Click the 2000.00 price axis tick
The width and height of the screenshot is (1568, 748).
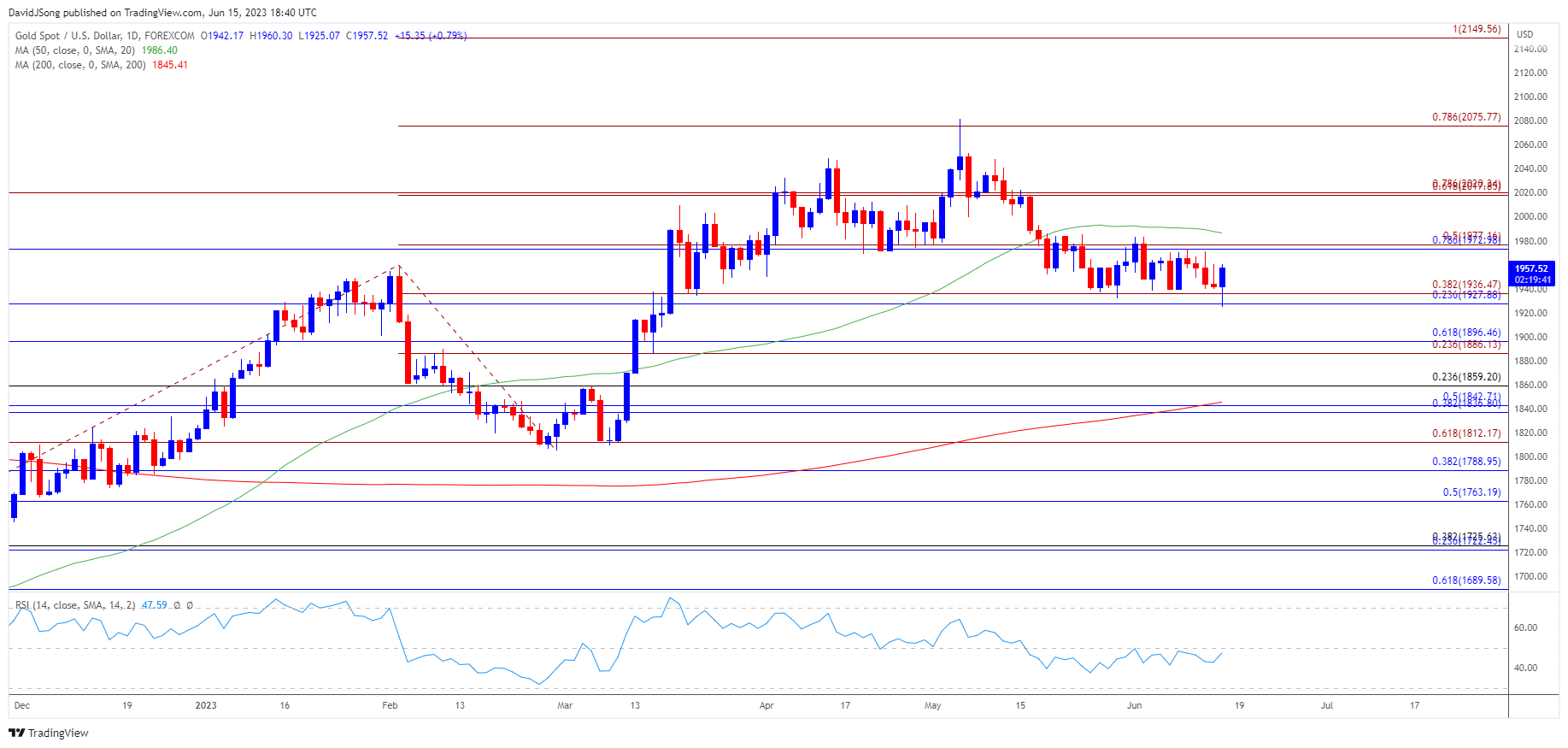pos(1530,217)
